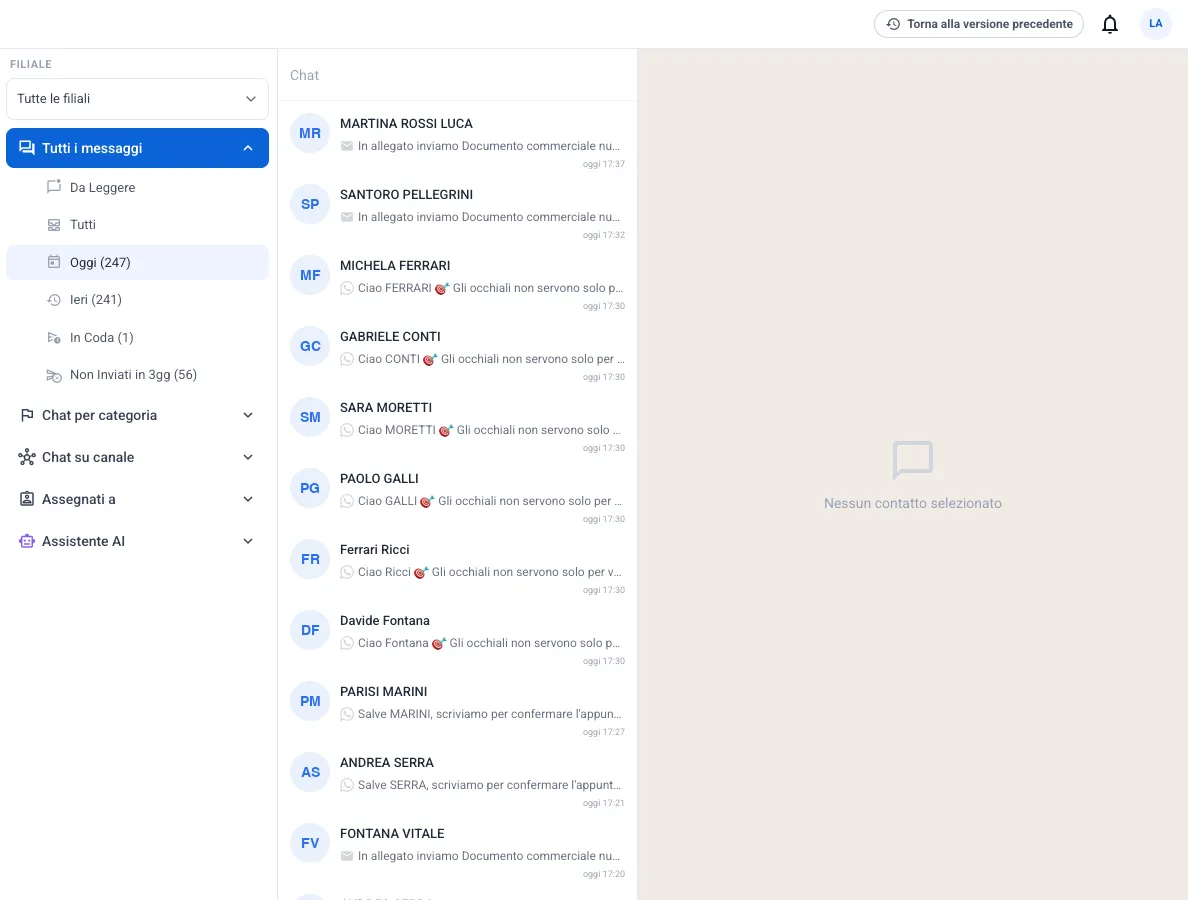Click the WhatsApp icon in Michela Ferrari's message
Viewport: 1188px width, 900px height.
point(347,288)
